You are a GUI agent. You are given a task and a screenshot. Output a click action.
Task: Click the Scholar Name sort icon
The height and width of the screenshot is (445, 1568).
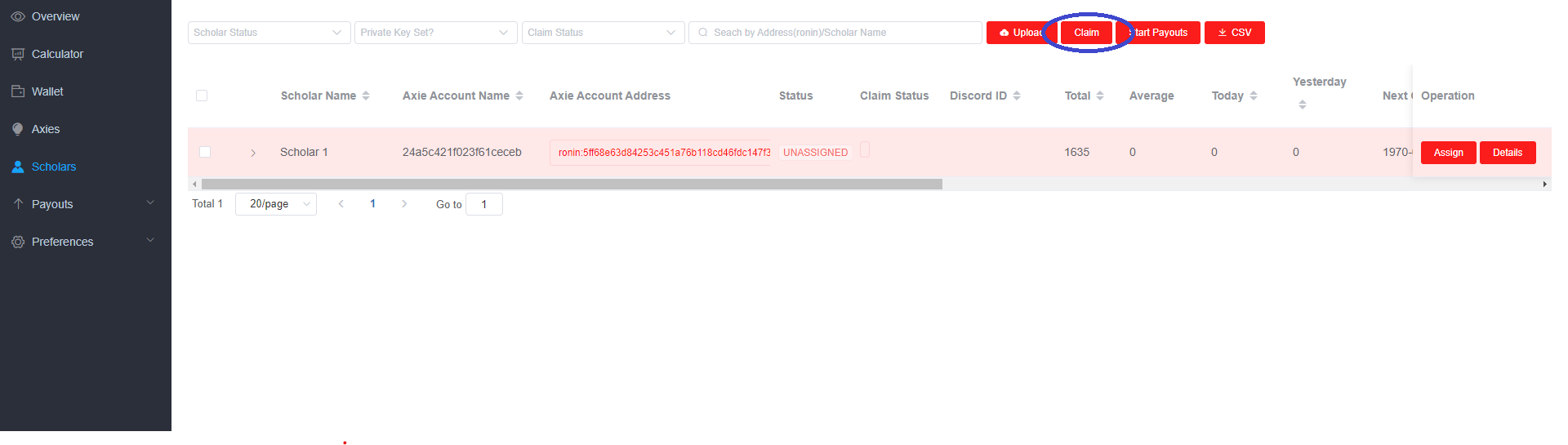[x=366, y=96]
